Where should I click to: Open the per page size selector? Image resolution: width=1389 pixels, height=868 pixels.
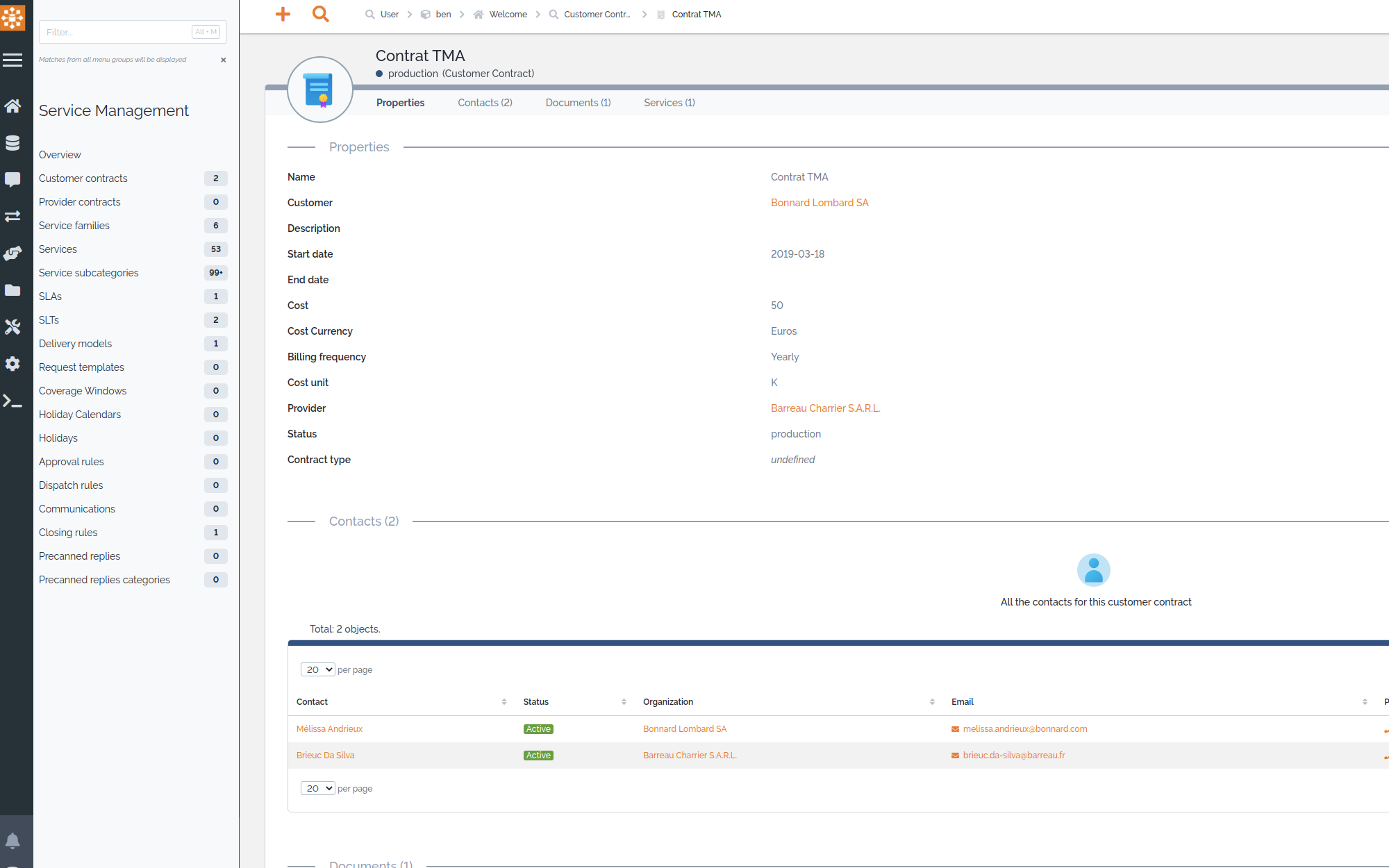coord(317,669)
